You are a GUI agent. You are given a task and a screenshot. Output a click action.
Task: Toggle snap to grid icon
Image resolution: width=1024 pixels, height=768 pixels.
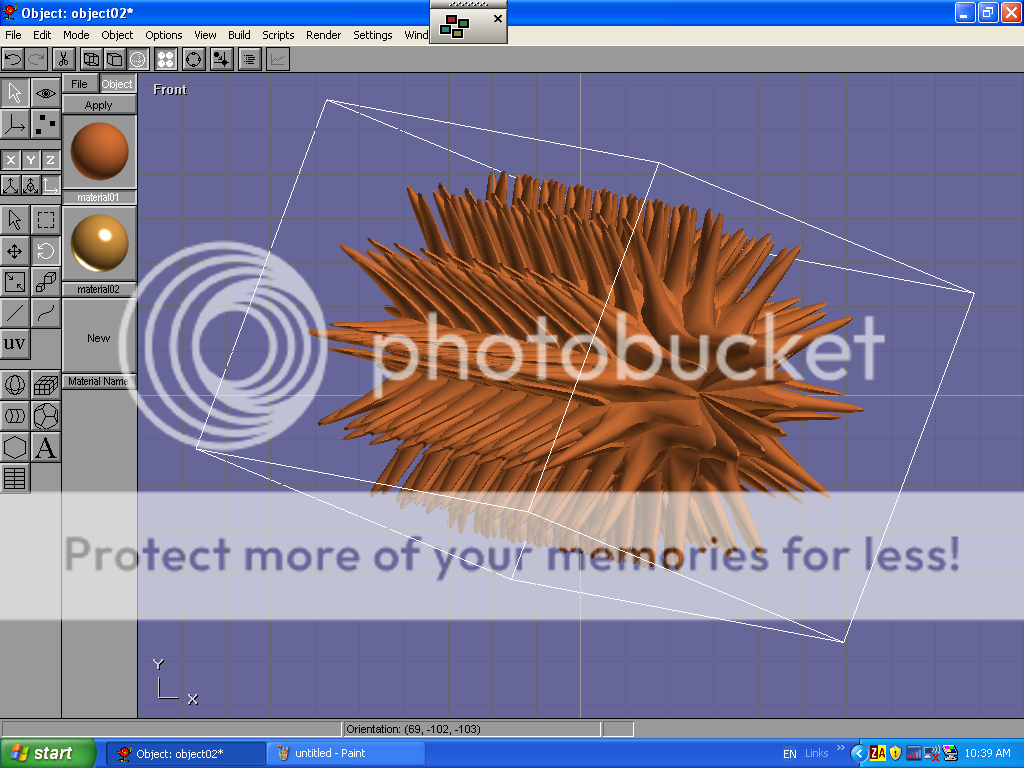(221, 59)
